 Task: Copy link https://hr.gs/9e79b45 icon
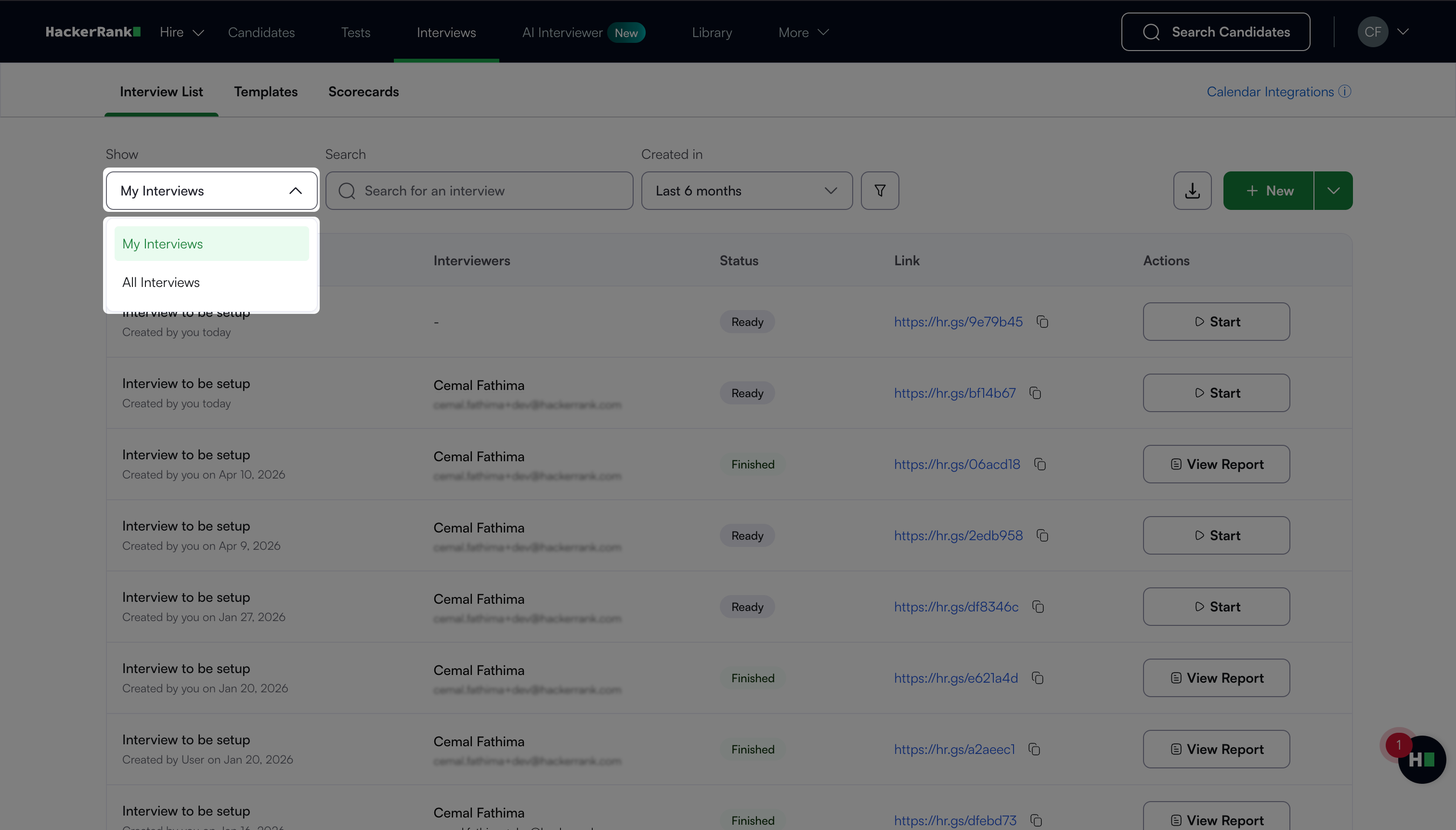(x=1042, y=322)
